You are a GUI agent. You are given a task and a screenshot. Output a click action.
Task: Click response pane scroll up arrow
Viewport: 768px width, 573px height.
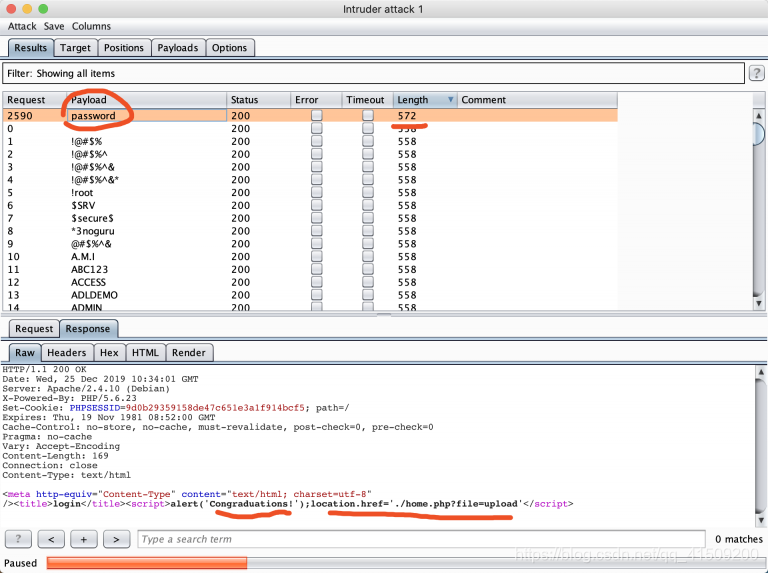761,372
